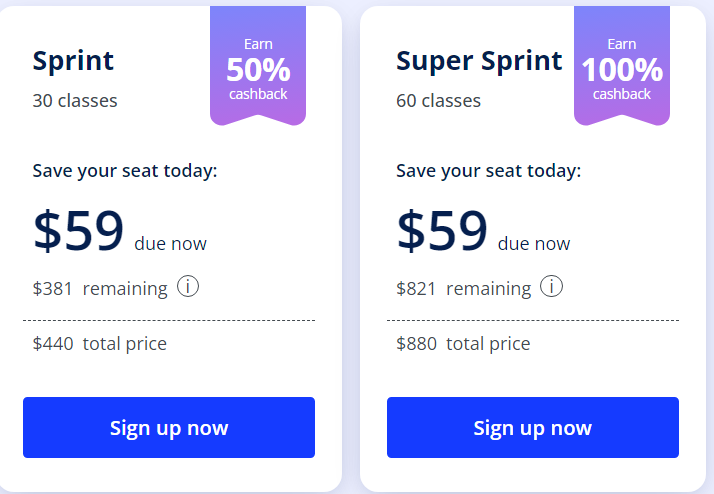The width and height of the screenshot is (714, 494).
Task: Click the $440 total price text
Action: [x=99, y=344]
